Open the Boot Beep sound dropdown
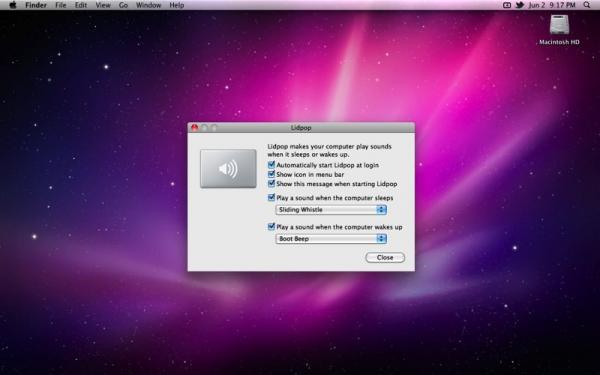This screenshot has height=375, width=600. pos(331,239)
